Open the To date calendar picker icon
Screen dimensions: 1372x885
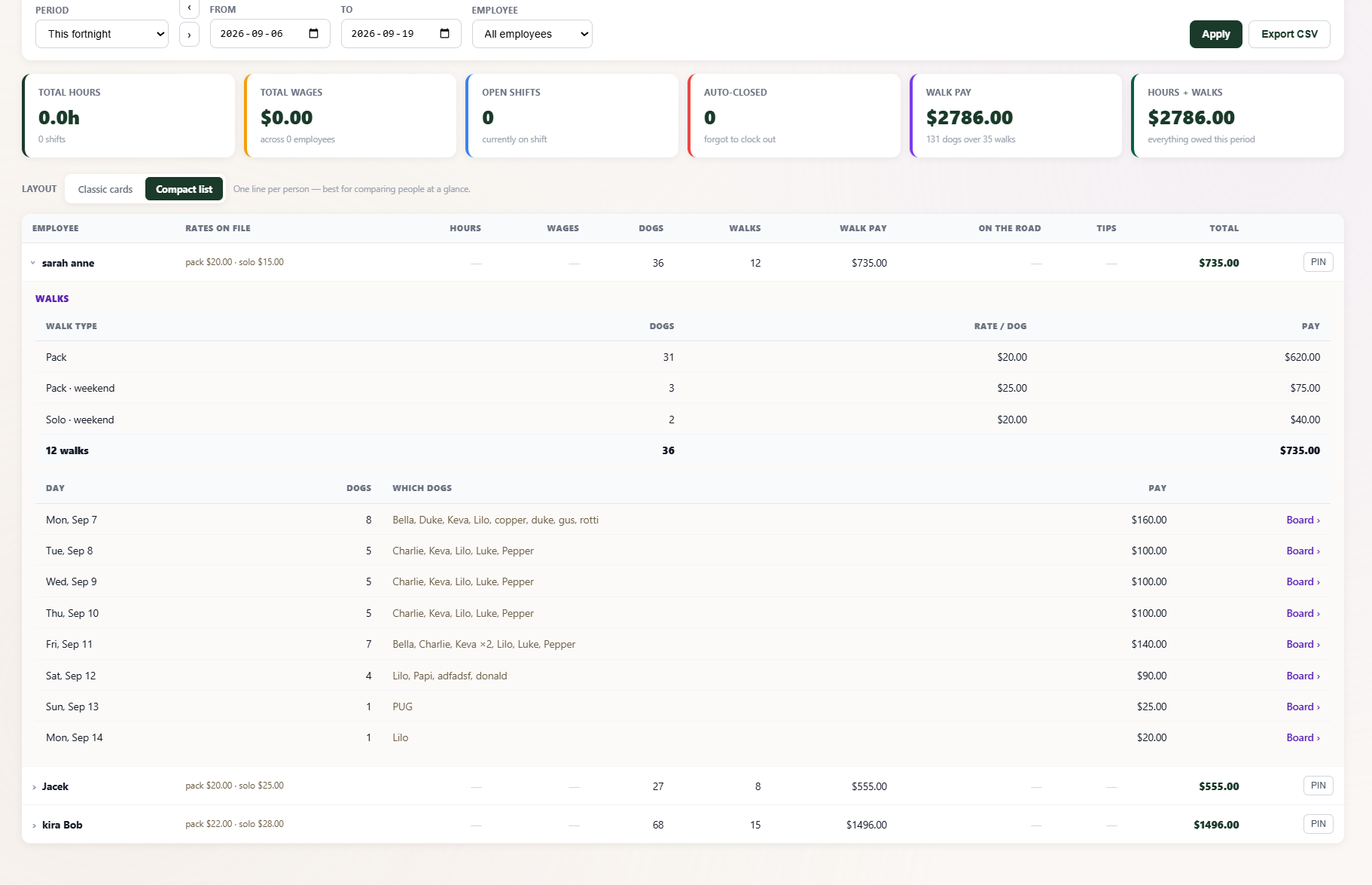[445, 34]
